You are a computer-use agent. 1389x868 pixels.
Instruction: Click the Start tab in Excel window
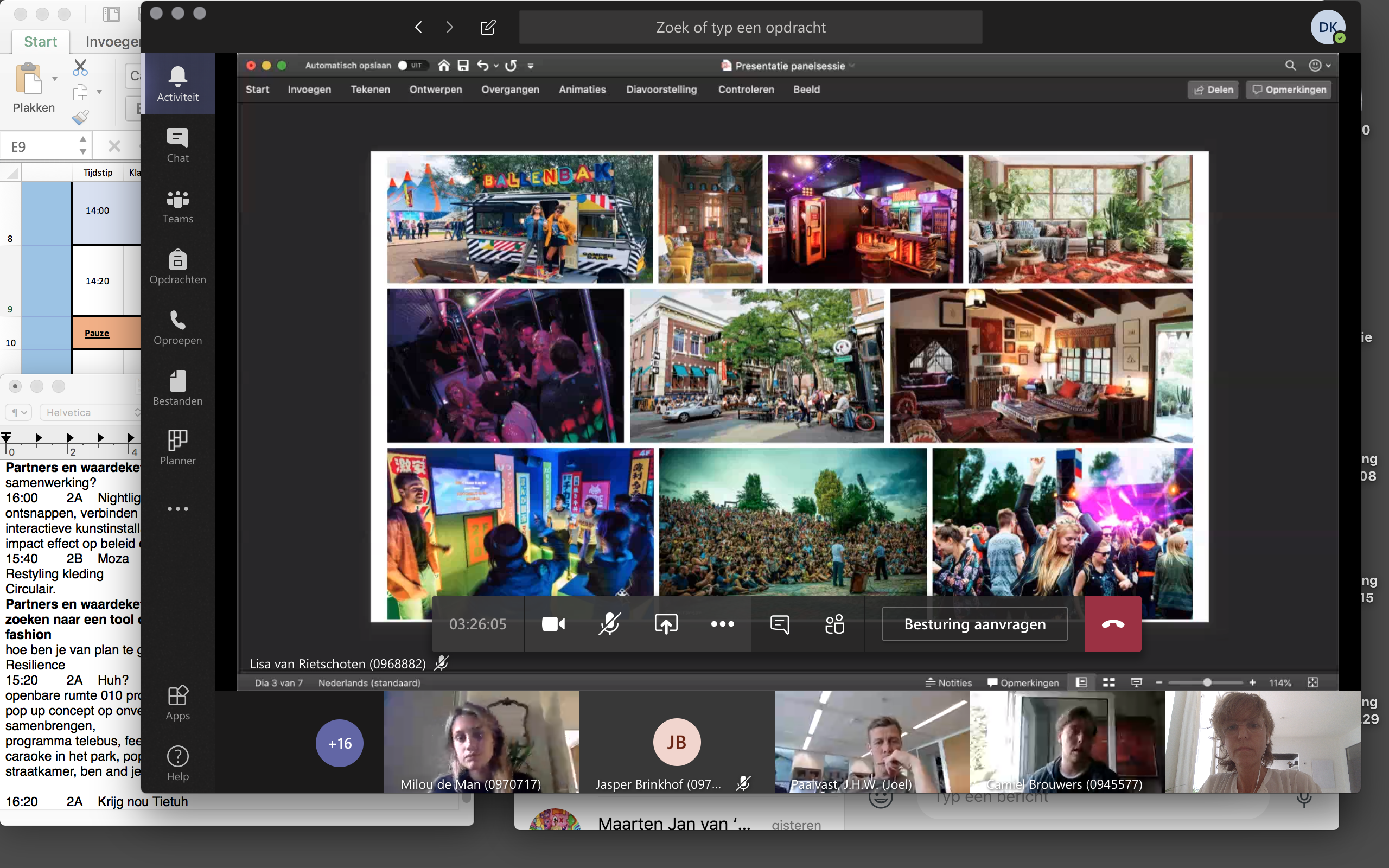pyautogui.click(x=40, y=41)
